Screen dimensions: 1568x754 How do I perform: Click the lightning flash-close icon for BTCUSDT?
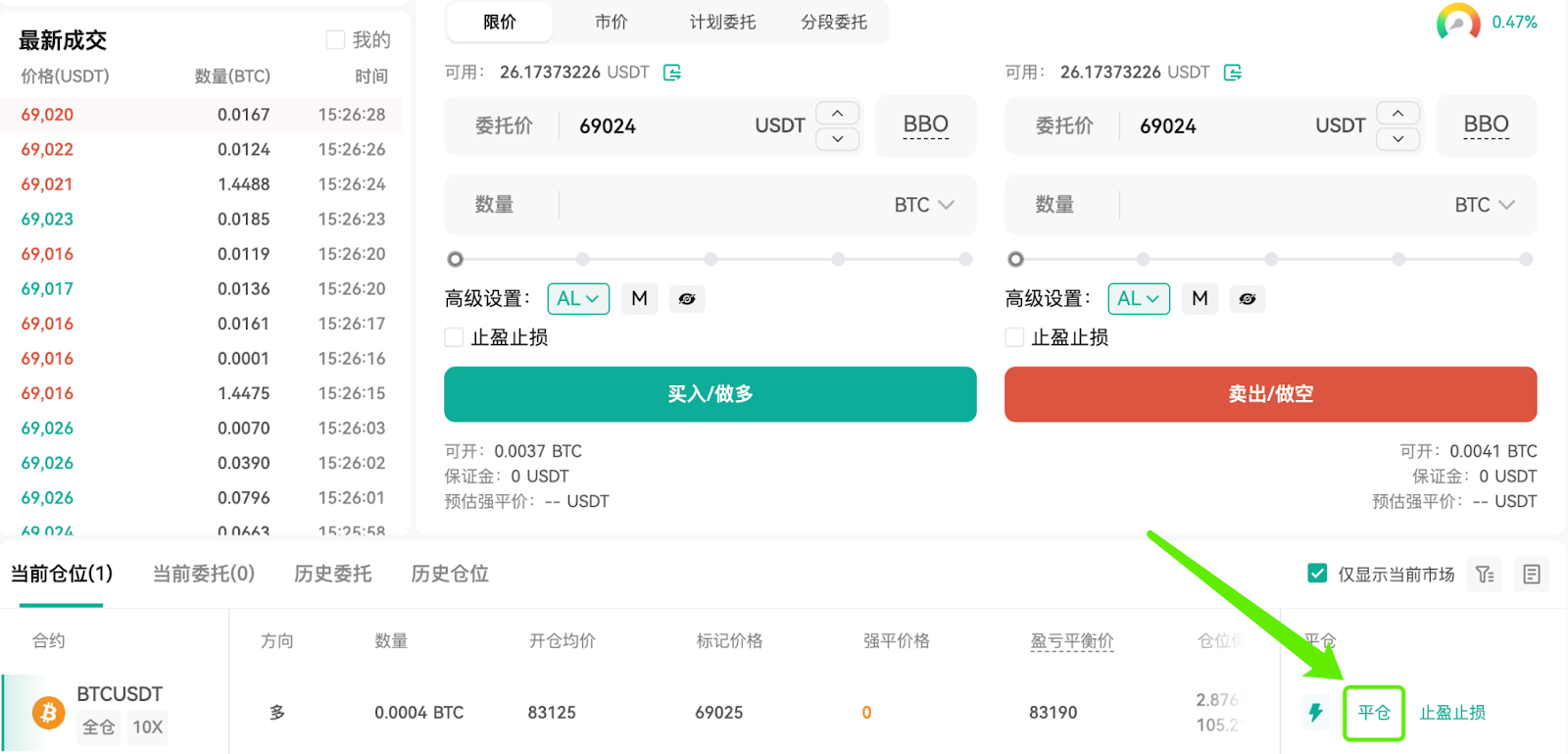pyautogui.click(x=1315, y=713)
